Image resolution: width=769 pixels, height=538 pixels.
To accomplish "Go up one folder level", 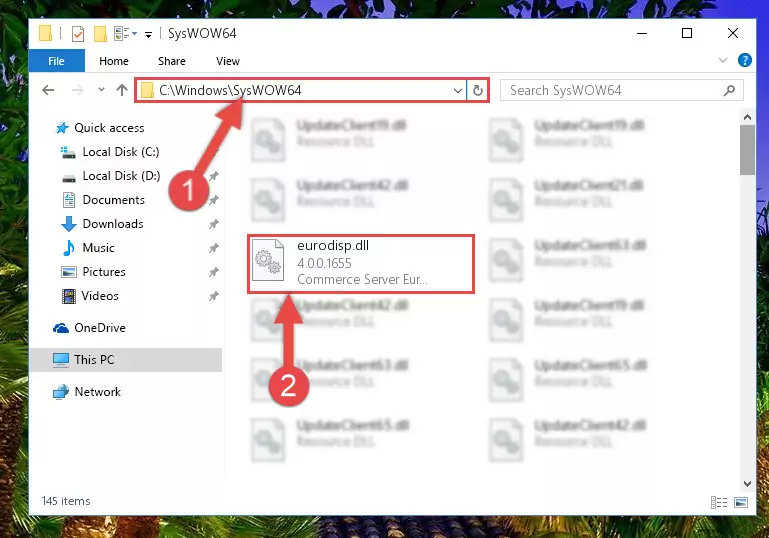I will [x=122, y=90].
